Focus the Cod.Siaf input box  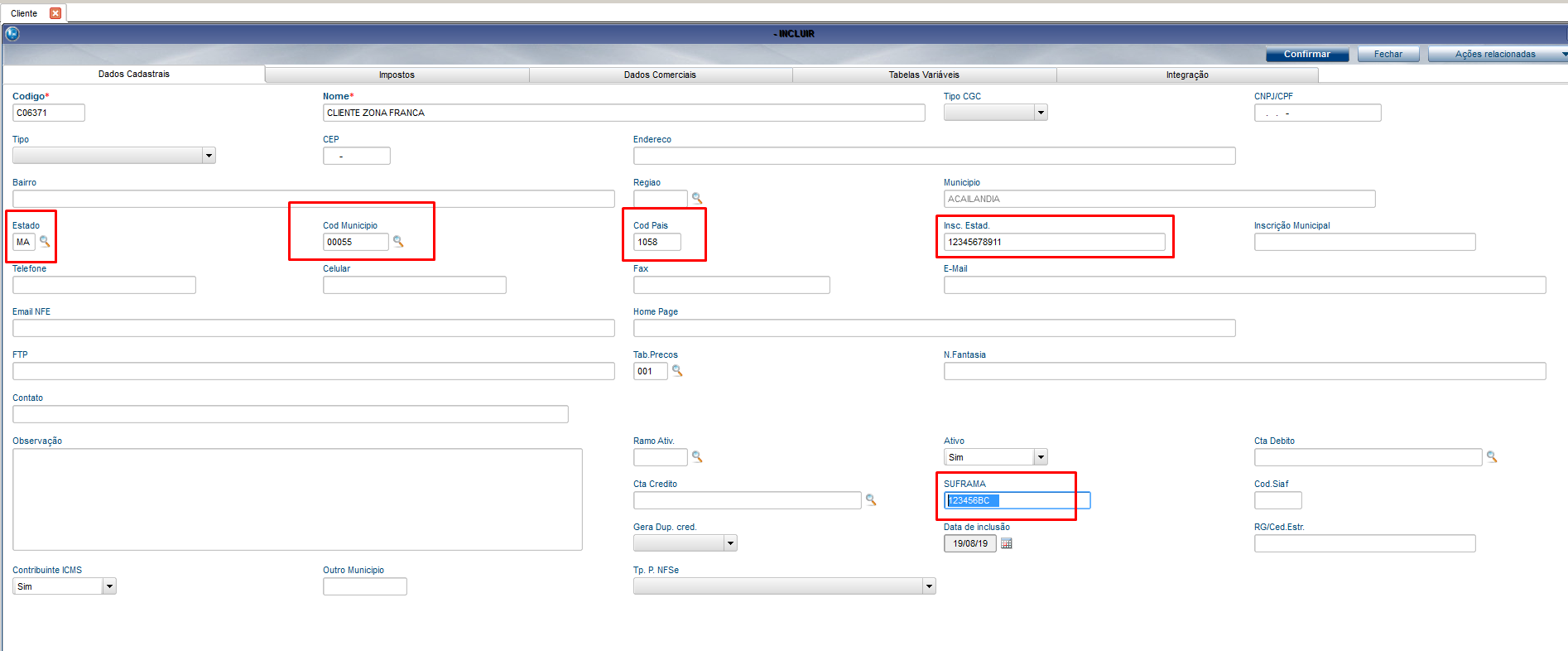tap(1278, 500)
